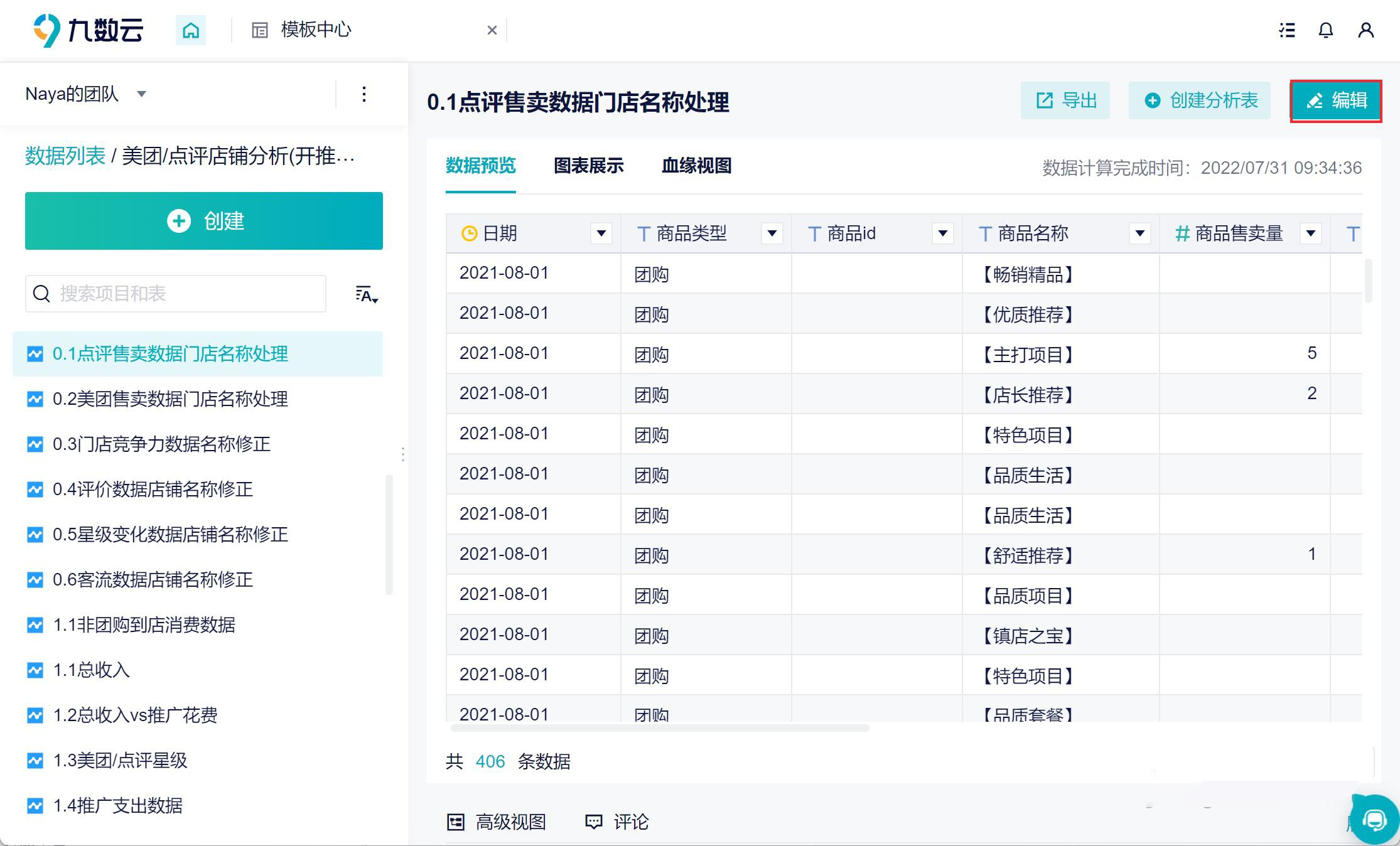This screenshot has width=1400, height=846.
Task: Switch to the 图表展示 tab
Action: pos(588,166)
